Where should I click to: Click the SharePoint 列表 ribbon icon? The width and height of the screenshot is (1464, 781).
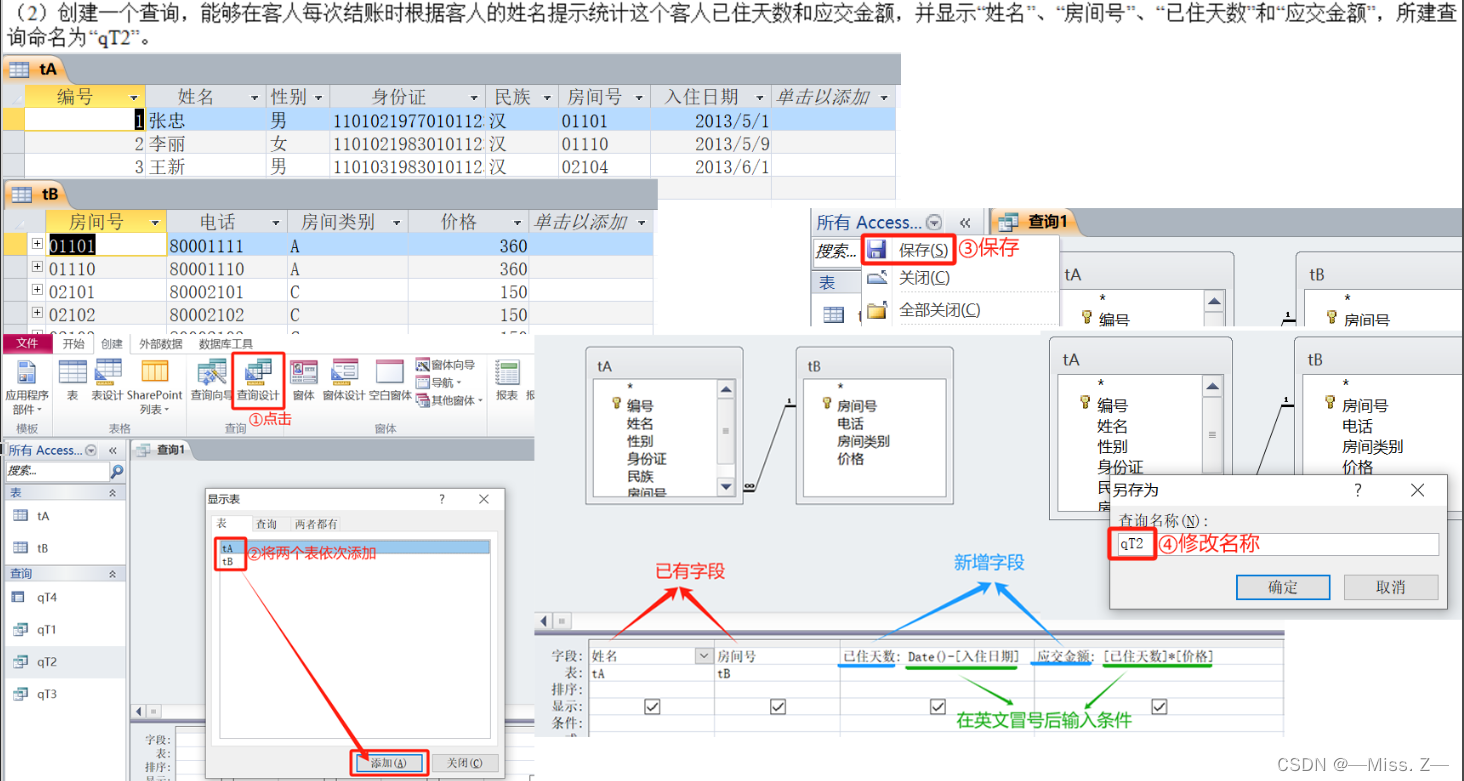tap(155, 386)
